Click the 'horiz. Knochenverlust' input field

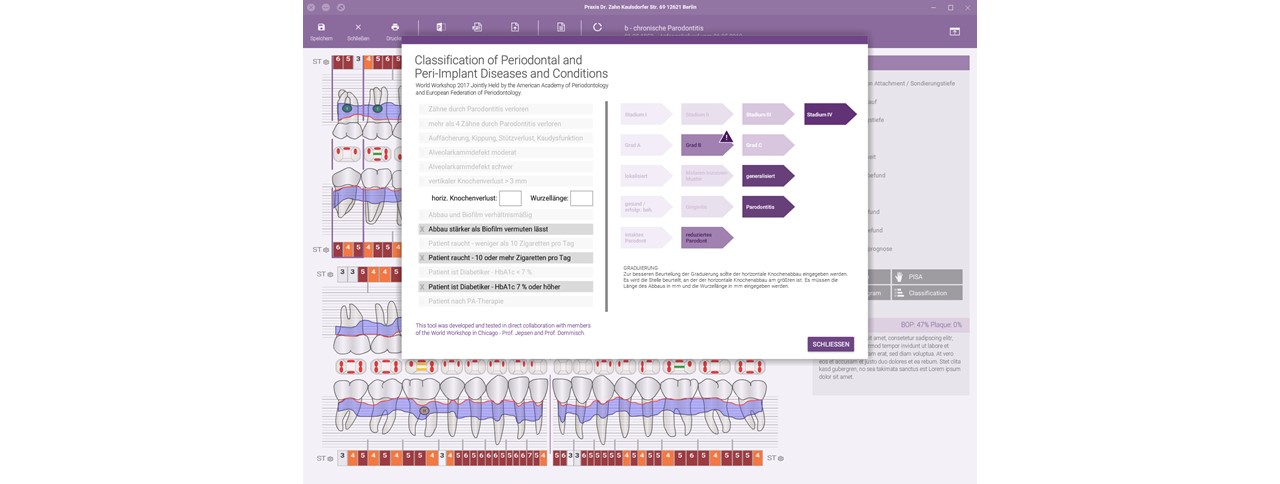(x=510, y=199)
